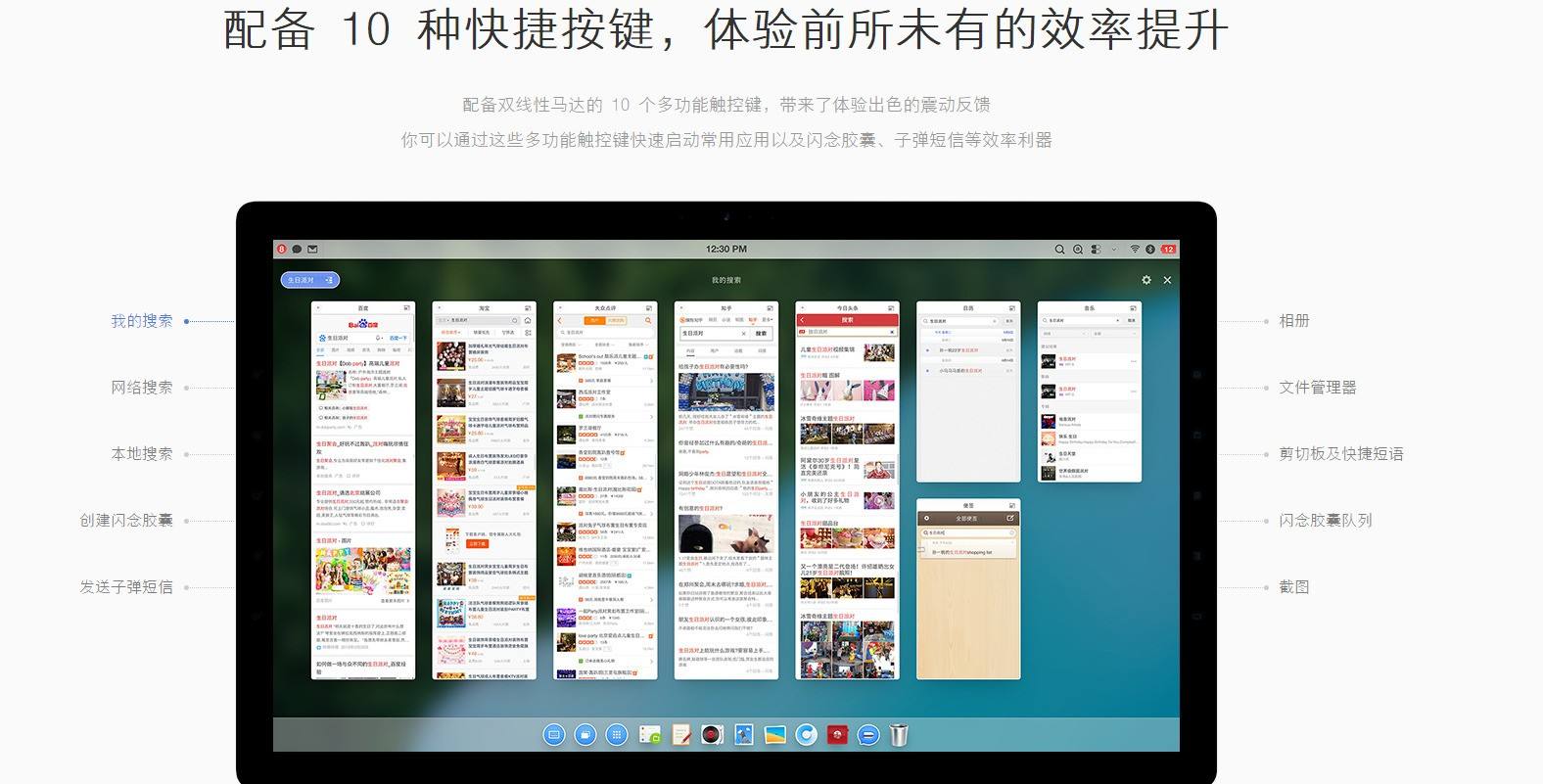Select the 网络搜索 feature label
The width and height of the screenshot is (1543, 784).
click(x=142, y=388)
